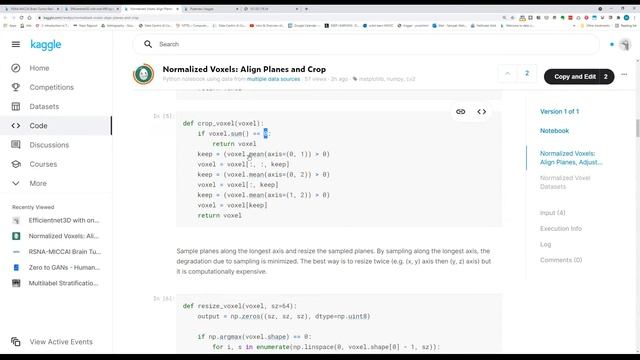The width and height of the screenshot is (640, 360).
Task: Focus the Kaggle Search field
Action: (366, 44)
